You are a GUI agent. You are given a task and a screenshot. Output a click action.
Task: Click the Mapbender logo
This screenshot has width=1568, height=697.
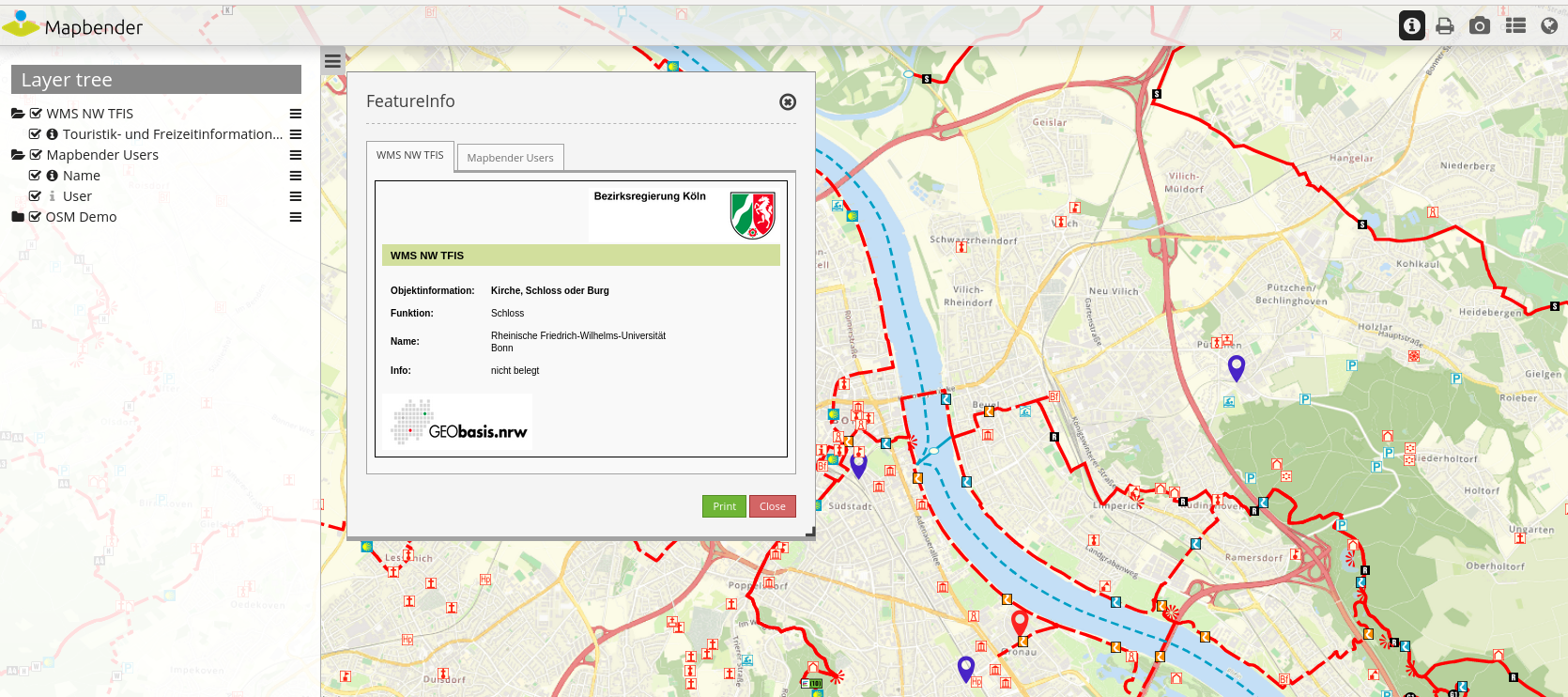coord(73,25)
